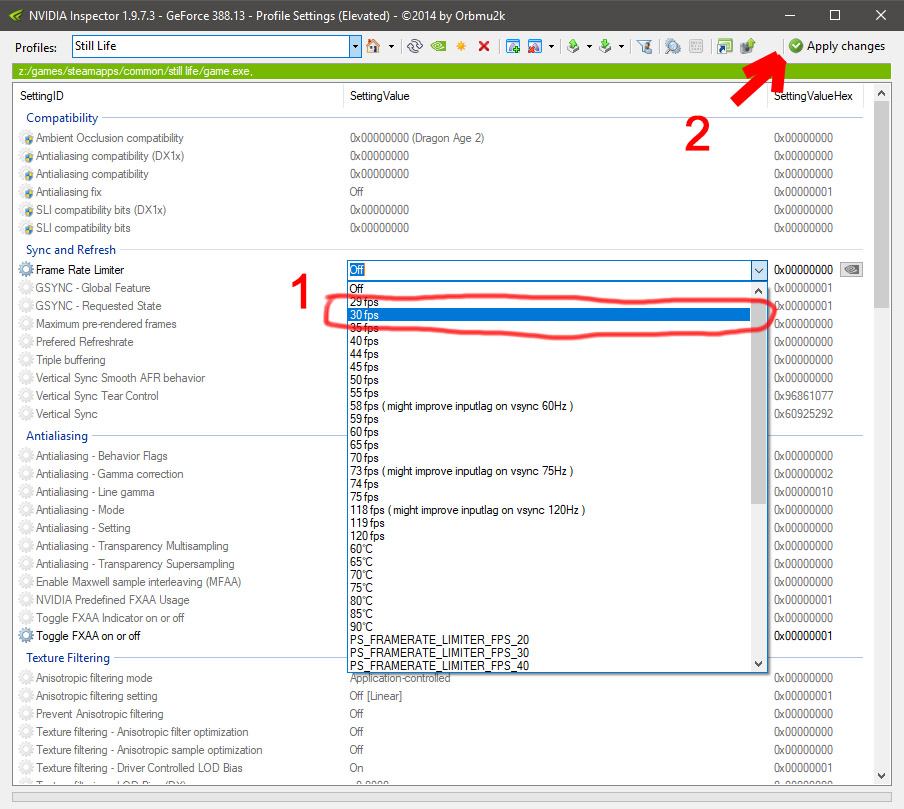Open the export profiles dropdown arrow

point(589,47)
